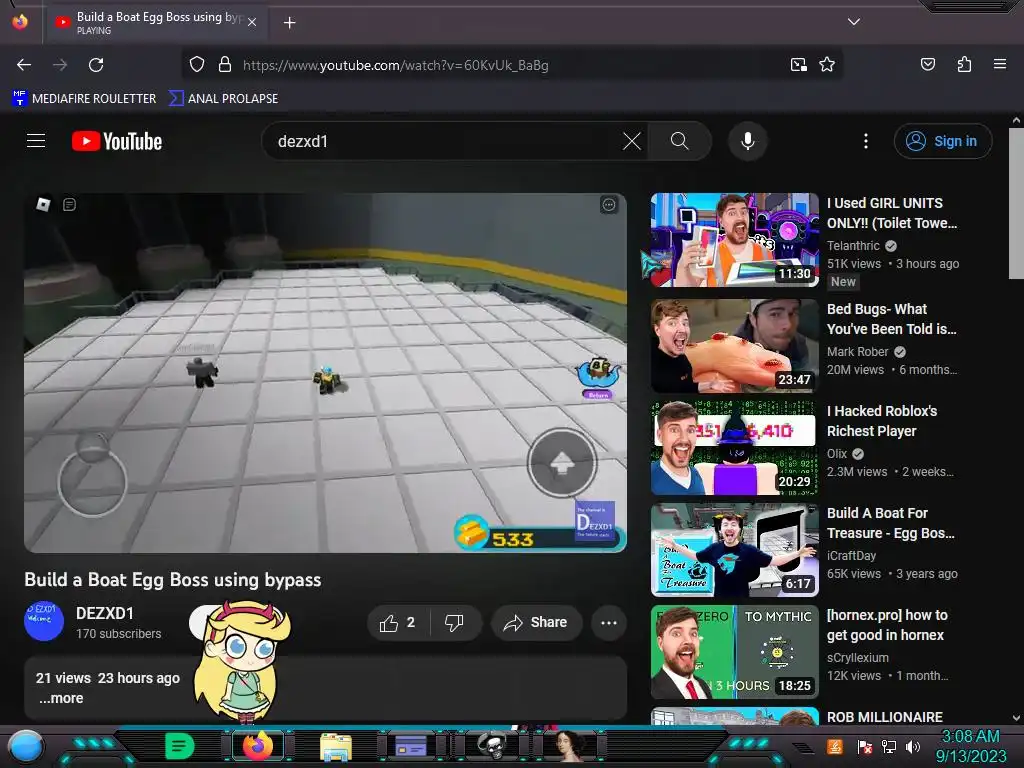Open the Start orb in taskbar
The height and width of the screenshot is (768, 1024).
point(26,746)
